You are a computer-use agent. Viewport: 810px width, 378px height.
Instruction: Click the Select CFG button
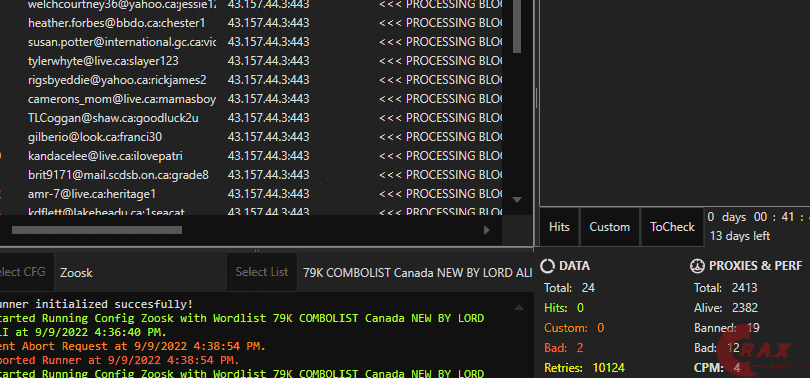click(x=26, y=272)
